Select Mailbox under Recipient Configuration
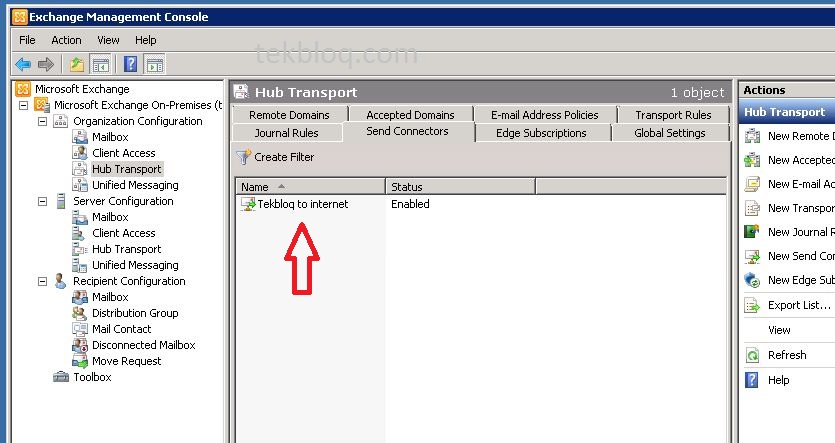 pos(110,297)
